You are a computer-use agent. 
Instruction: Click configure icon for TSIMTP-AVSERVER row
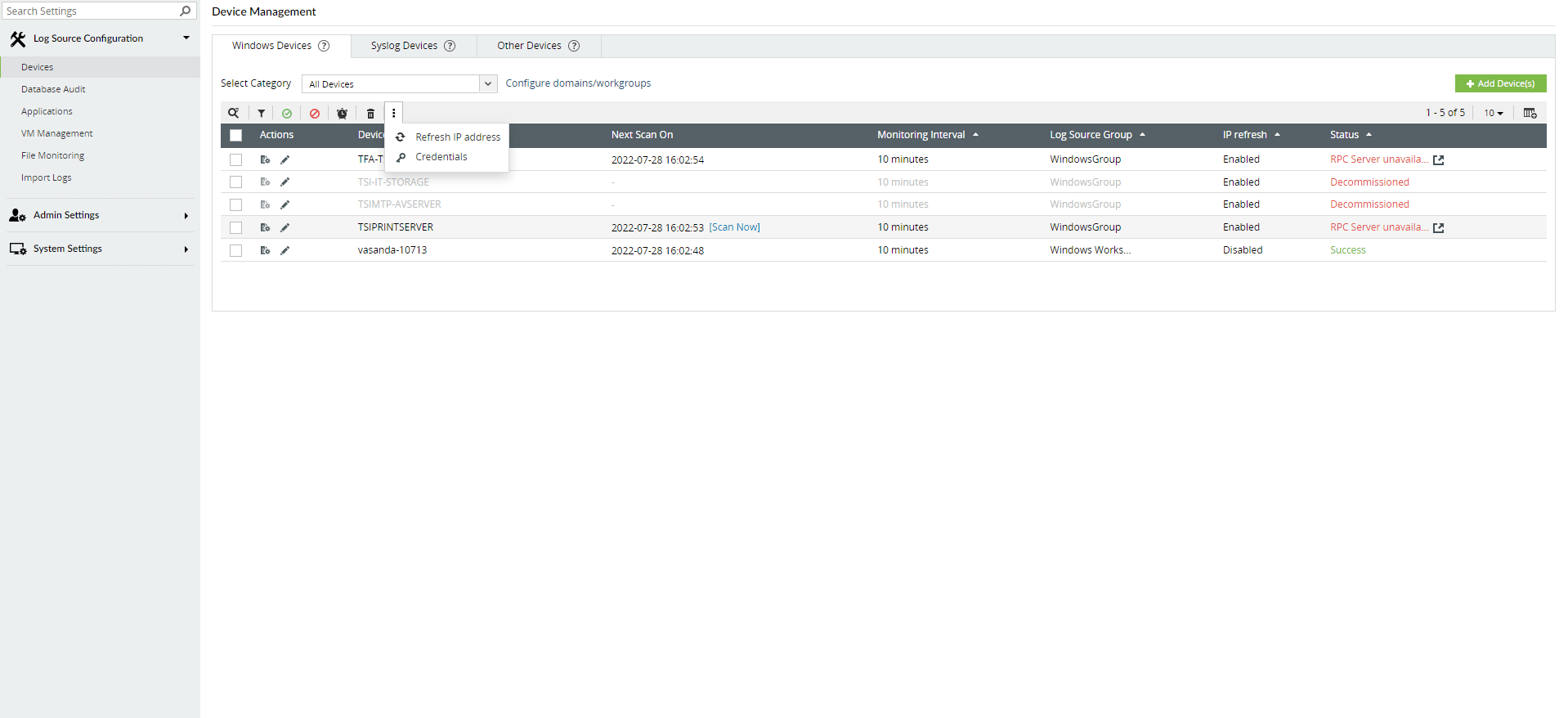pos(265,204)
